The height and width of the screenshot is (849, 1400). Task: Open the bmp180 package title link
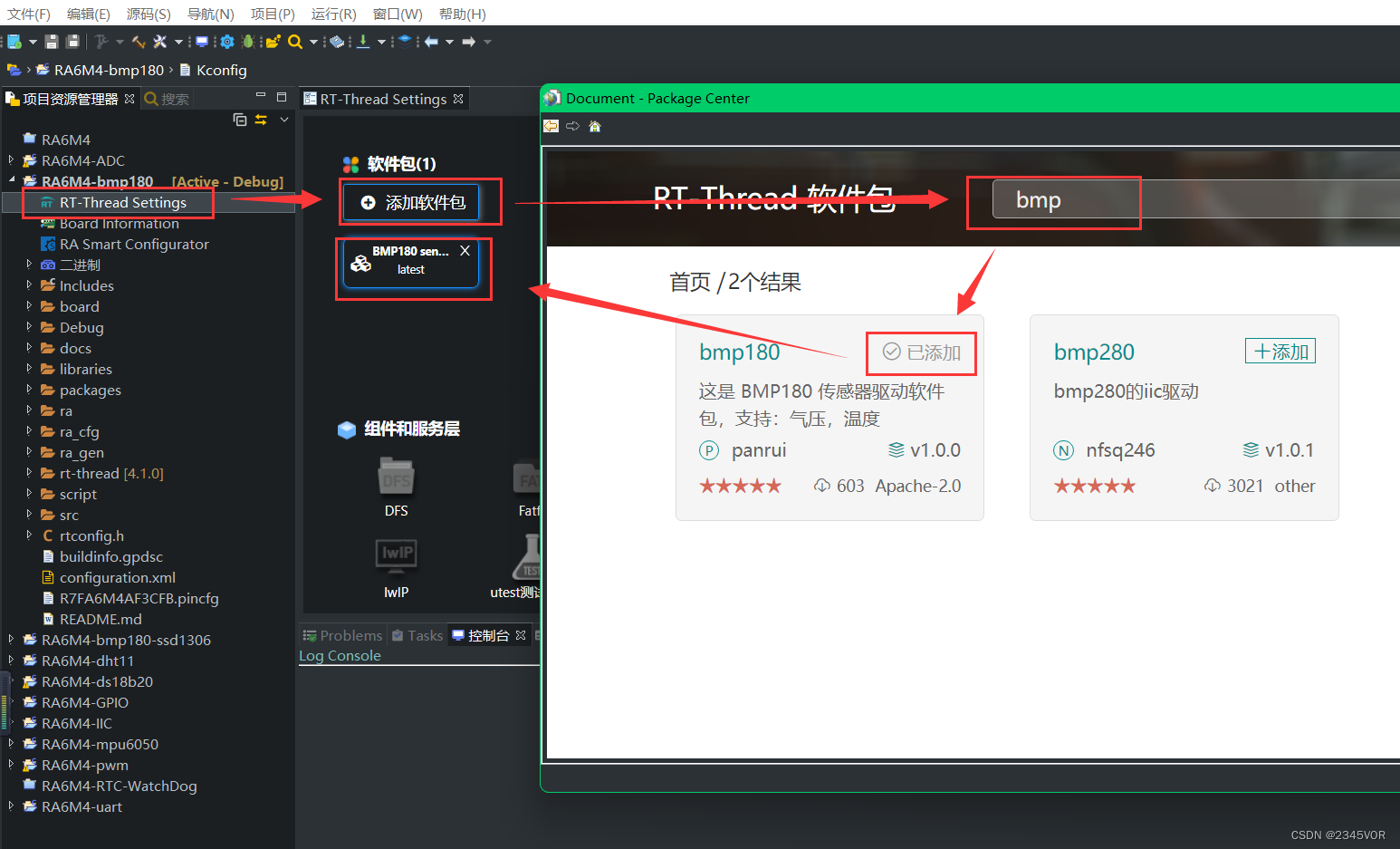tap(739, 352)
